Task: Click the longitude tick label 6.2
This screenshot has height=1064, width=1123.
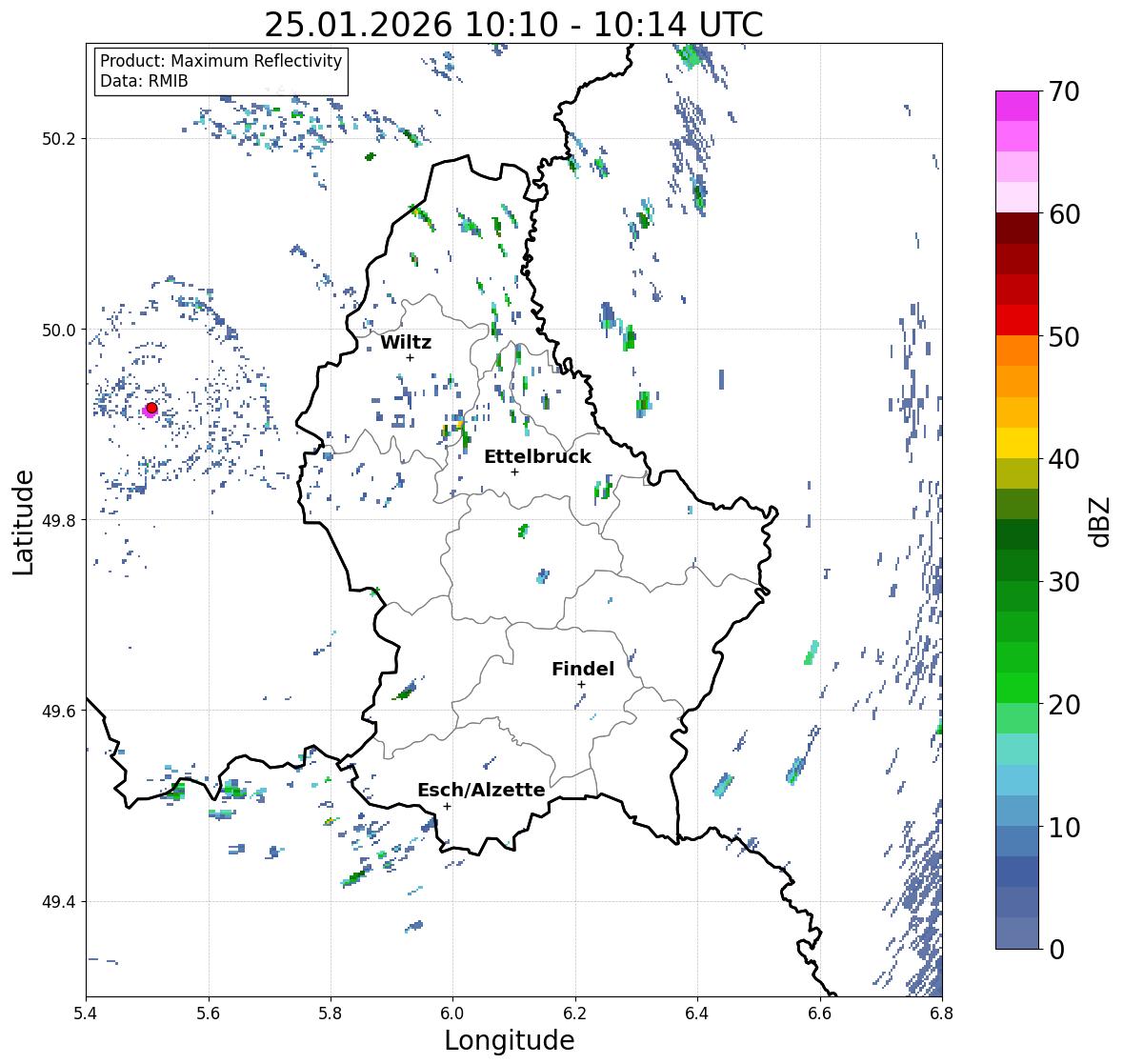Action: (575, 1013)
